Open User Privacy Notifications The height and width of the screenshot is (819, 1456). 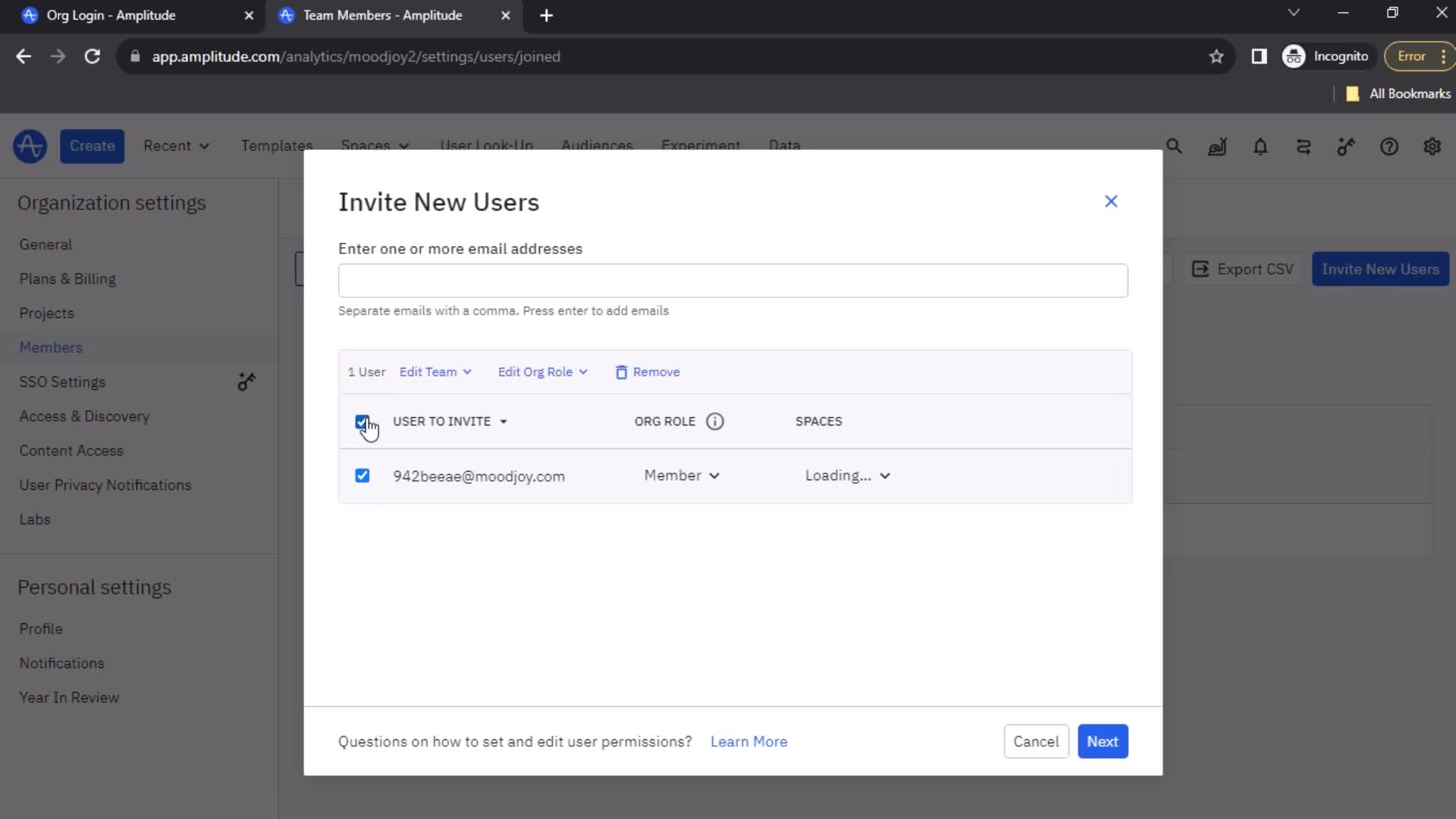point(105,485)
